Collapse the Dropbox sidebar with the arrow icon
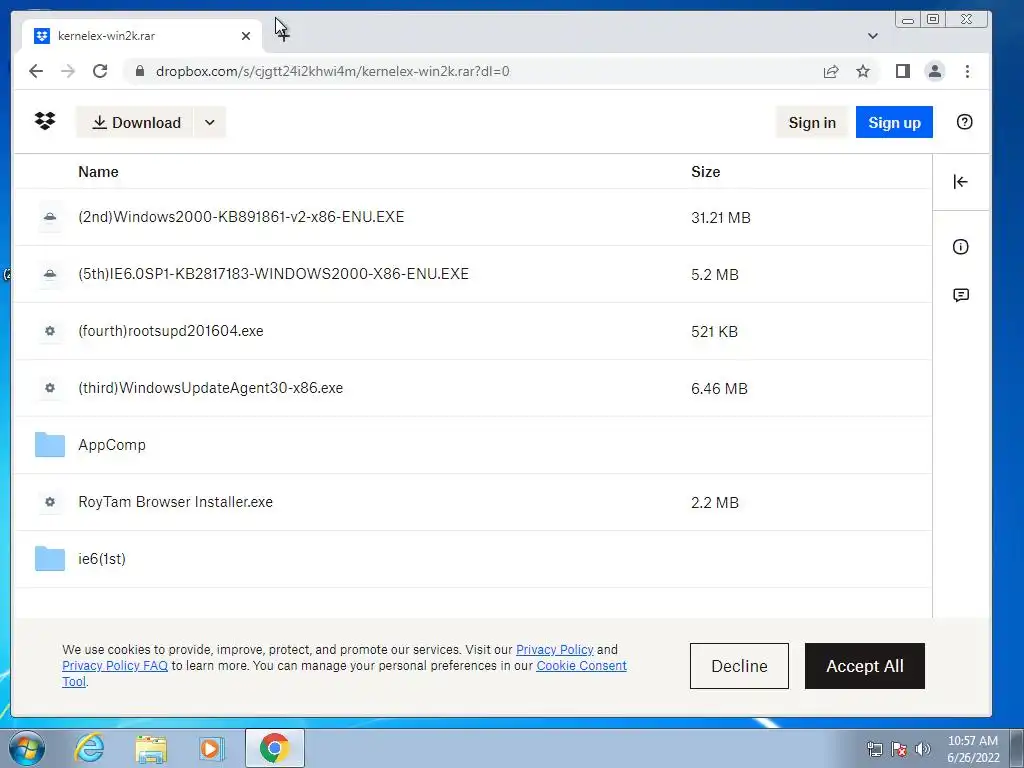The height and width of the screenshot is (768, 1024). [960, 182]
